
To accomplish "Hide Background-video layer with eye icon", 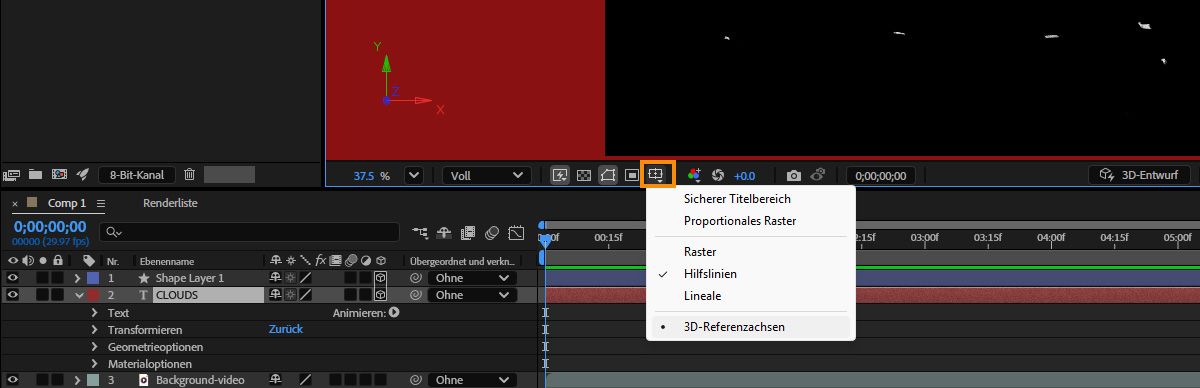I will coord(12,380).
